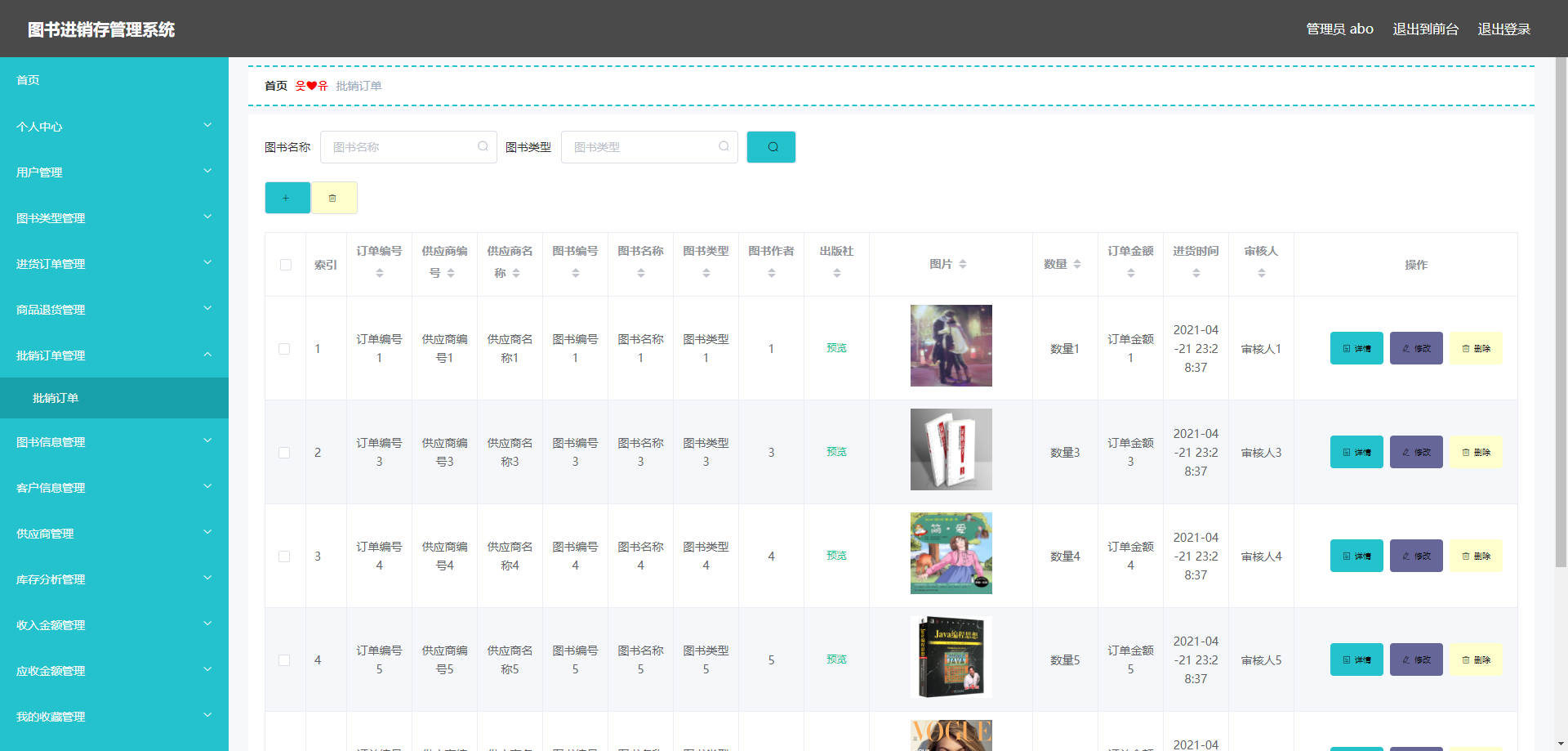Image resolution: width=1568 pixels, height=751 pixels.
Task: Collapse 批销订单管理 sidebar menu
Action: pos(114,355)
